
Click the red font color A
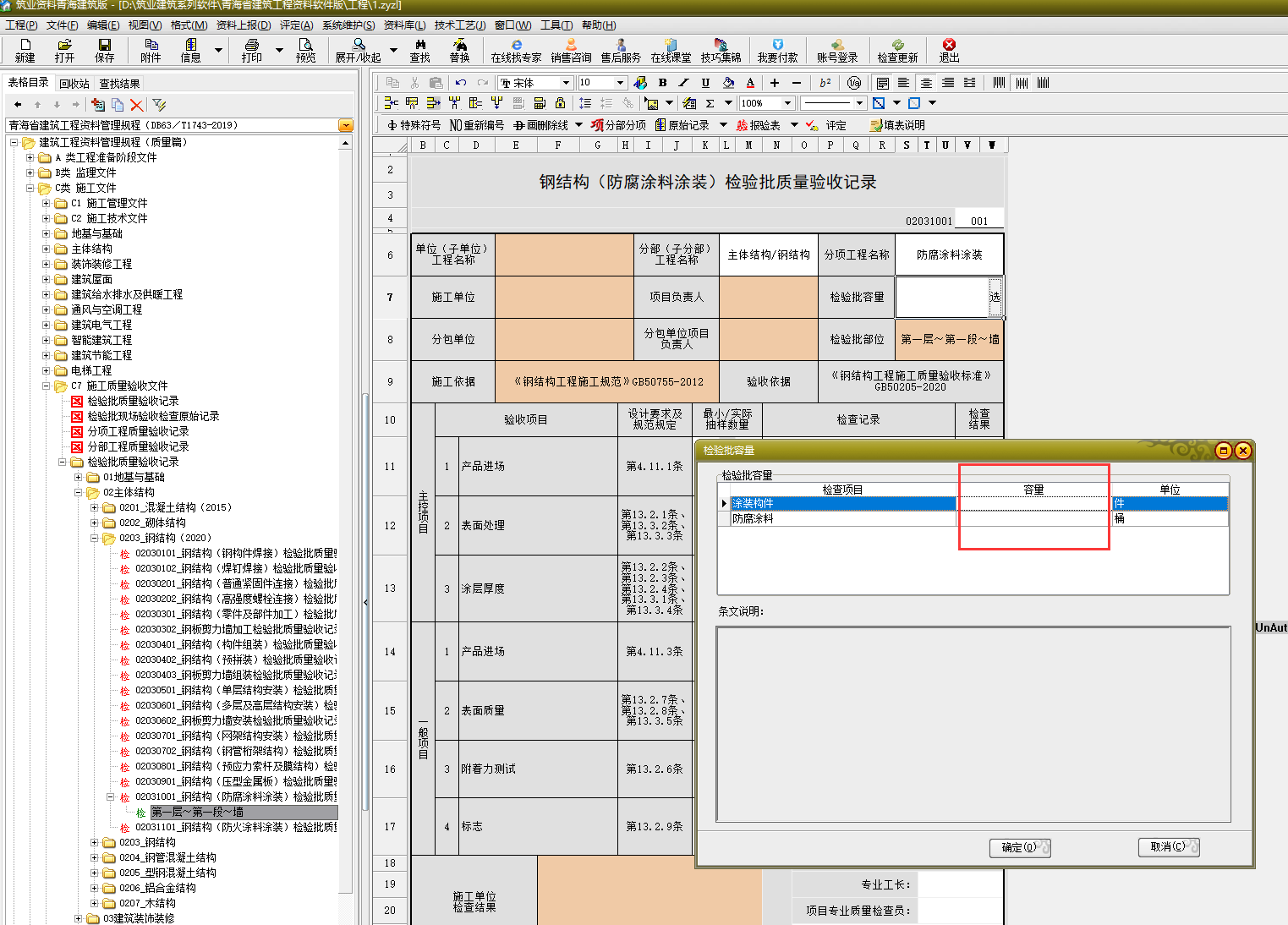click(x=750, y=83)
